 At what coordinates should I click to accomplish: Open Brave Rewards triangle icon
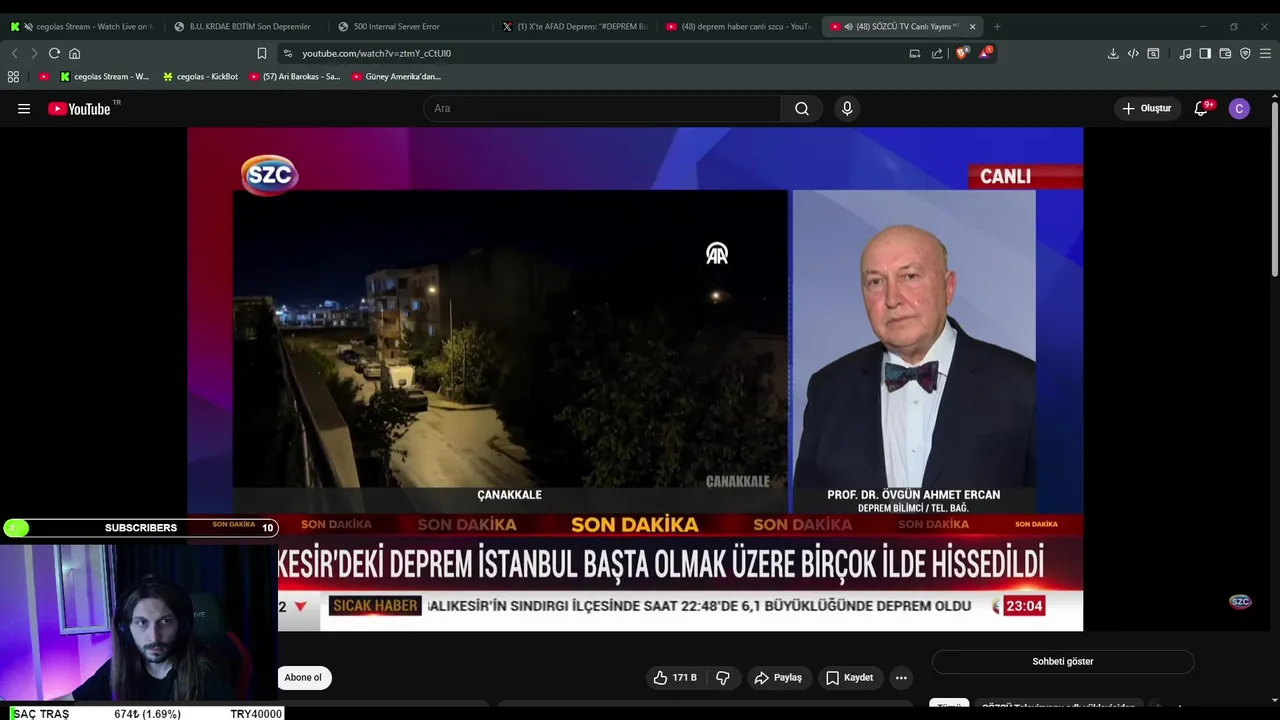(985, 52)
